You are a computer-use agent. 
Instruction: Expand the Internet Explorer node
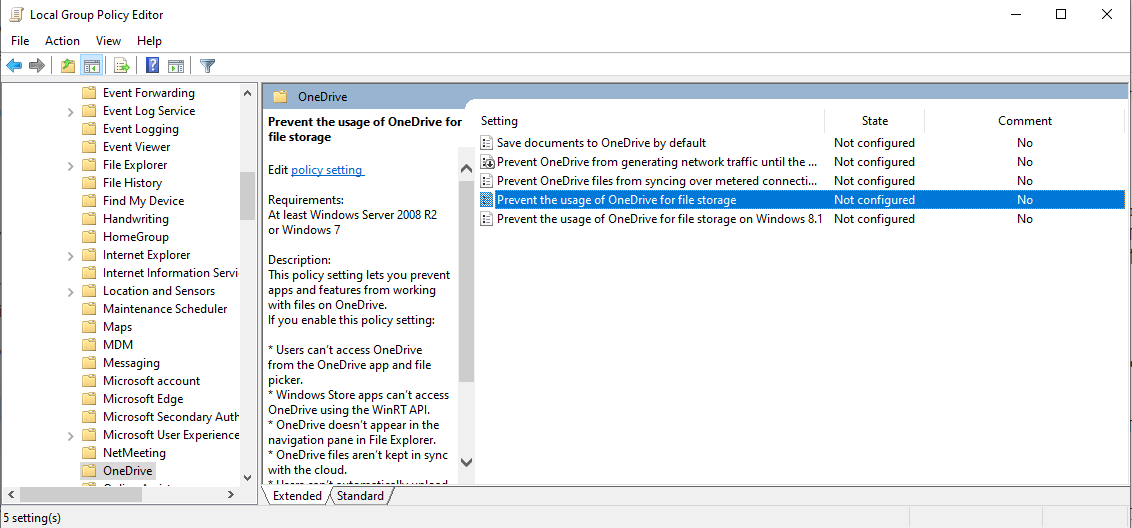click(70, 256)
